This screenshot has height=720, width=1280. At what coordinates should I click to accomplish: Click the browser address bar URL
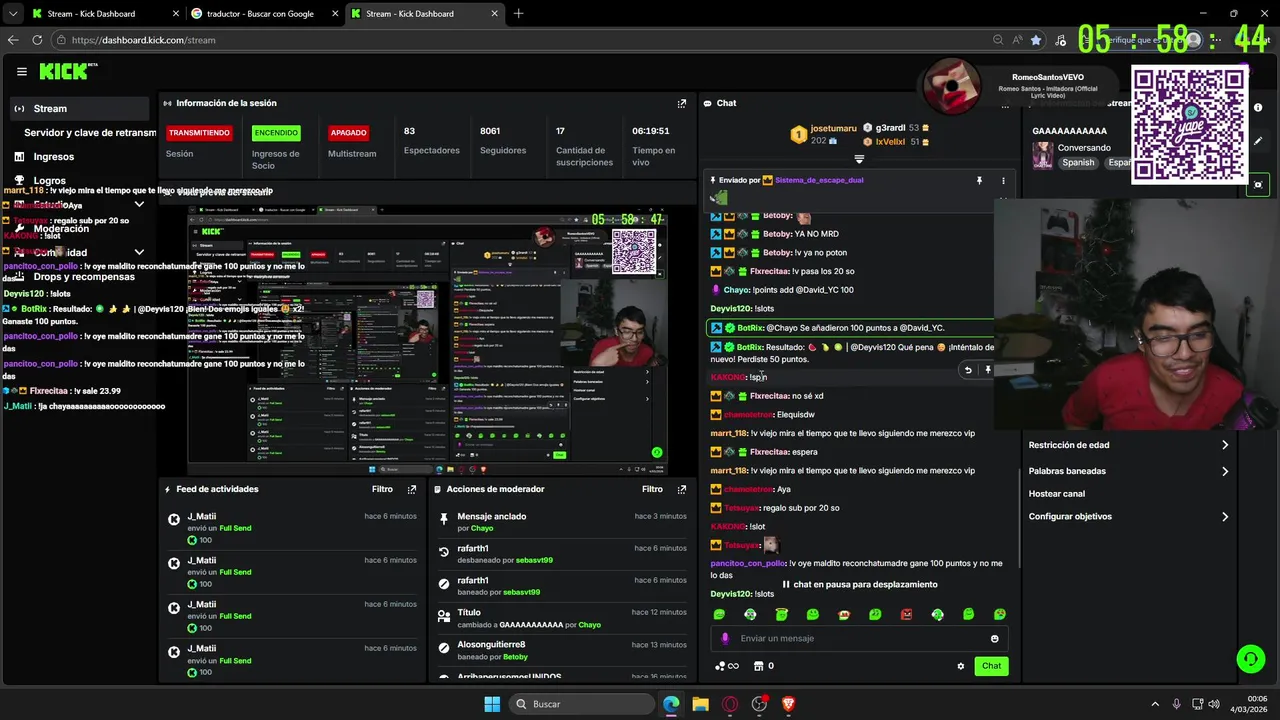click(143, 40)
